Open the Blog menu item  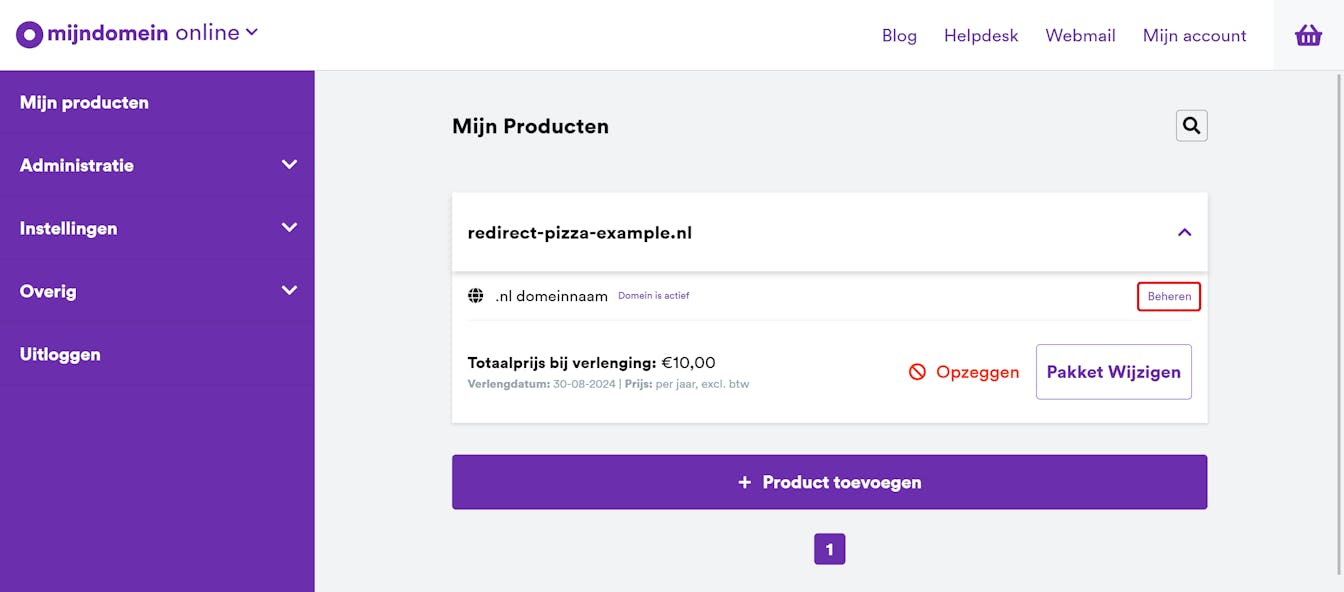(x=899, y=35)
